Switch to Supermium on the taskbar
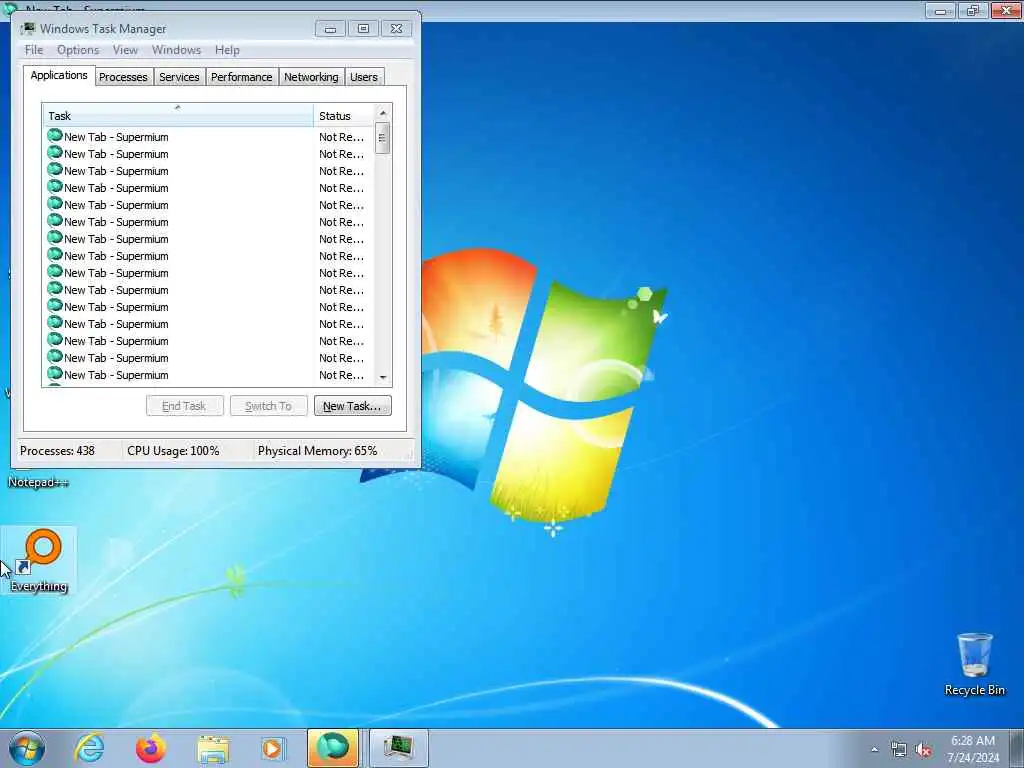The height and width of the screenshot is (768, 1024). [x=333, y=748]
